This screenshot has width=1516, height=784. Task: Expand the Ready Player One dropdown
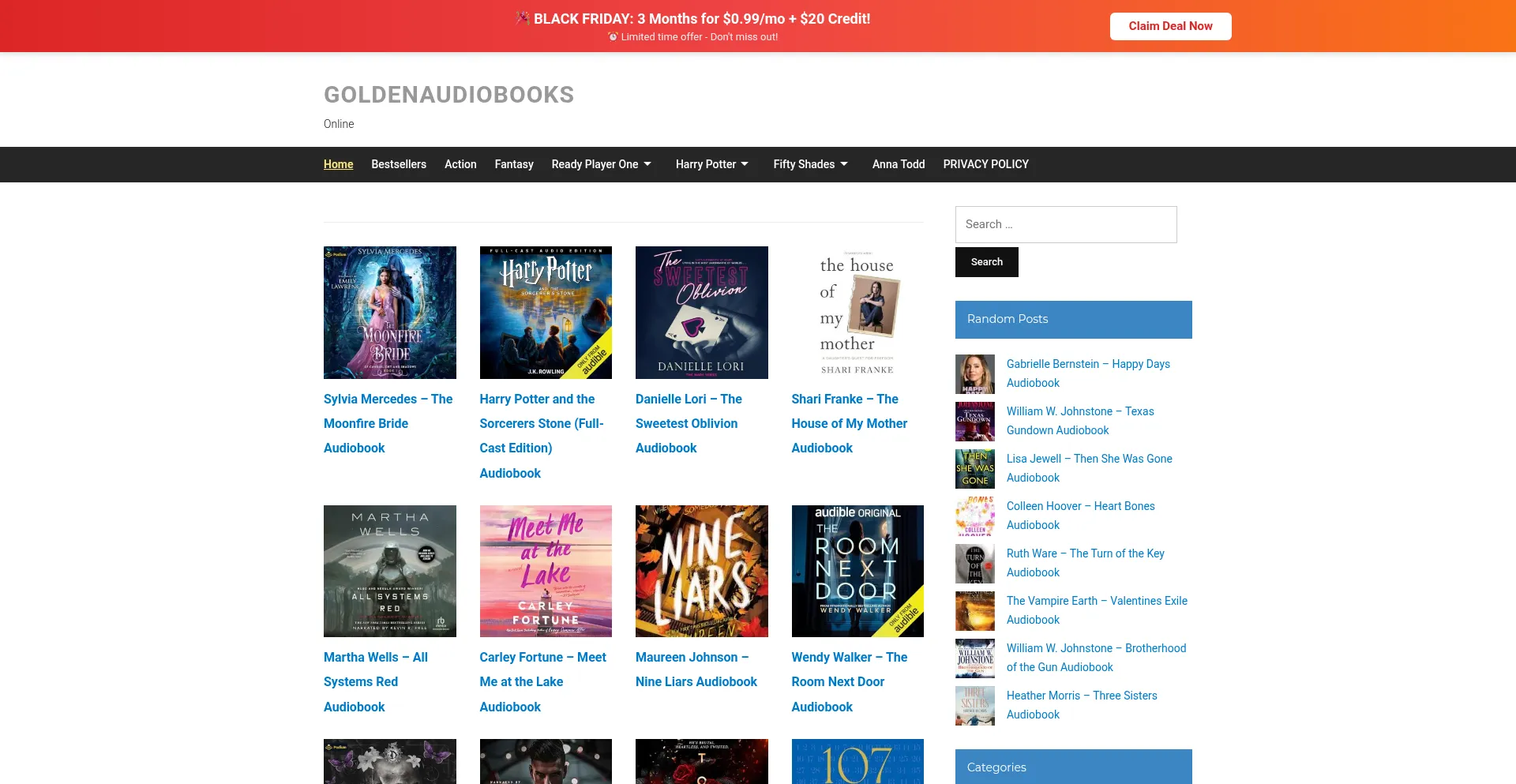(x=602, y=164)
